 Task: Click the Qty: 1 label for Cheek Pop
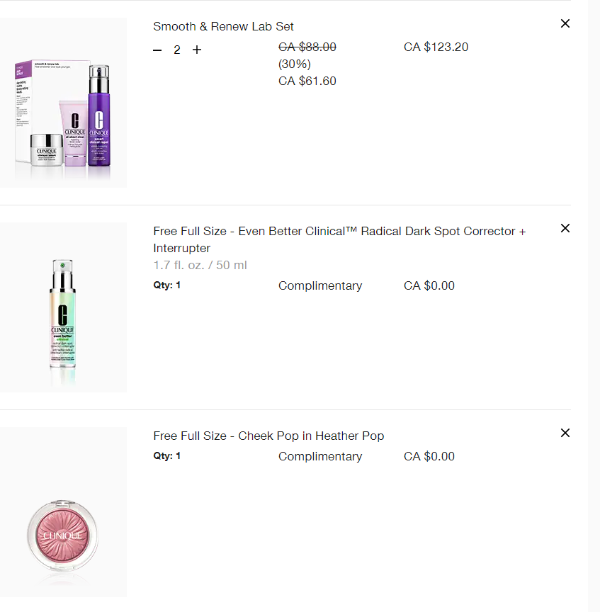coord(167,456)
